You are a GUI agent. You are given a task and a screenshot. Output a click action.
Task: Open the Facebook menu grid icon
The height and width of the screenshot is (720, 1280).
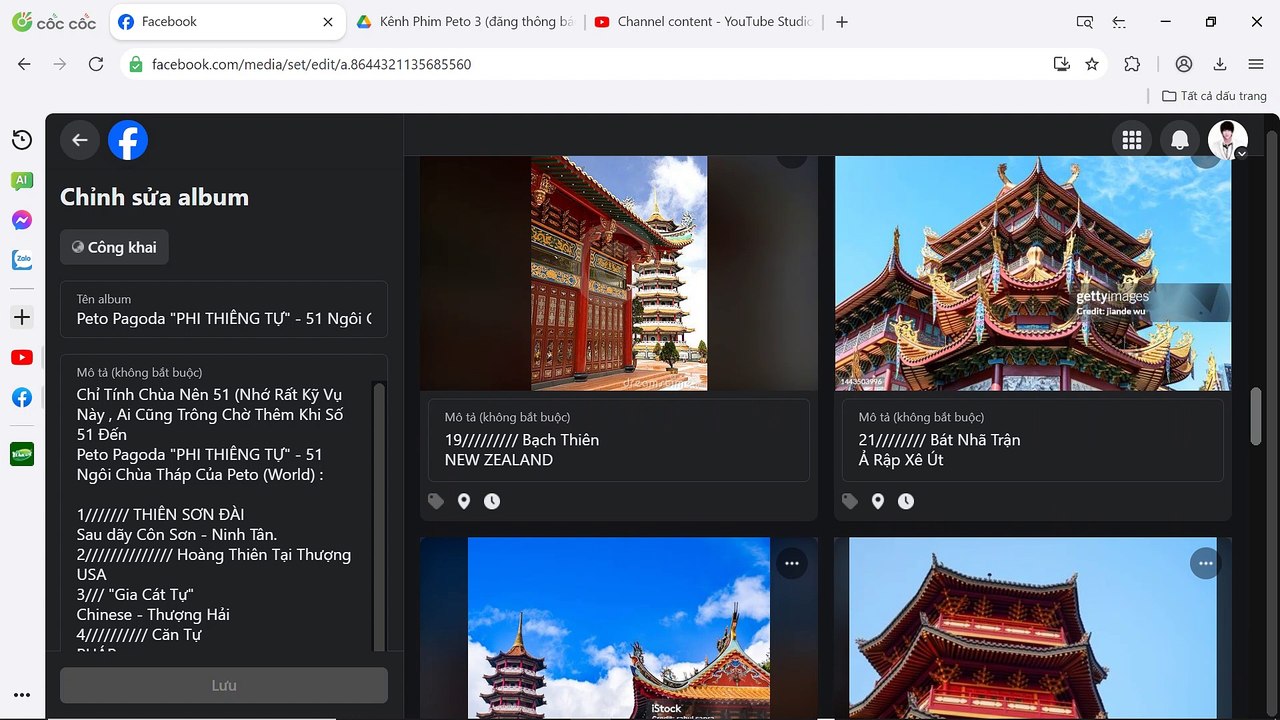point(1132,140)
